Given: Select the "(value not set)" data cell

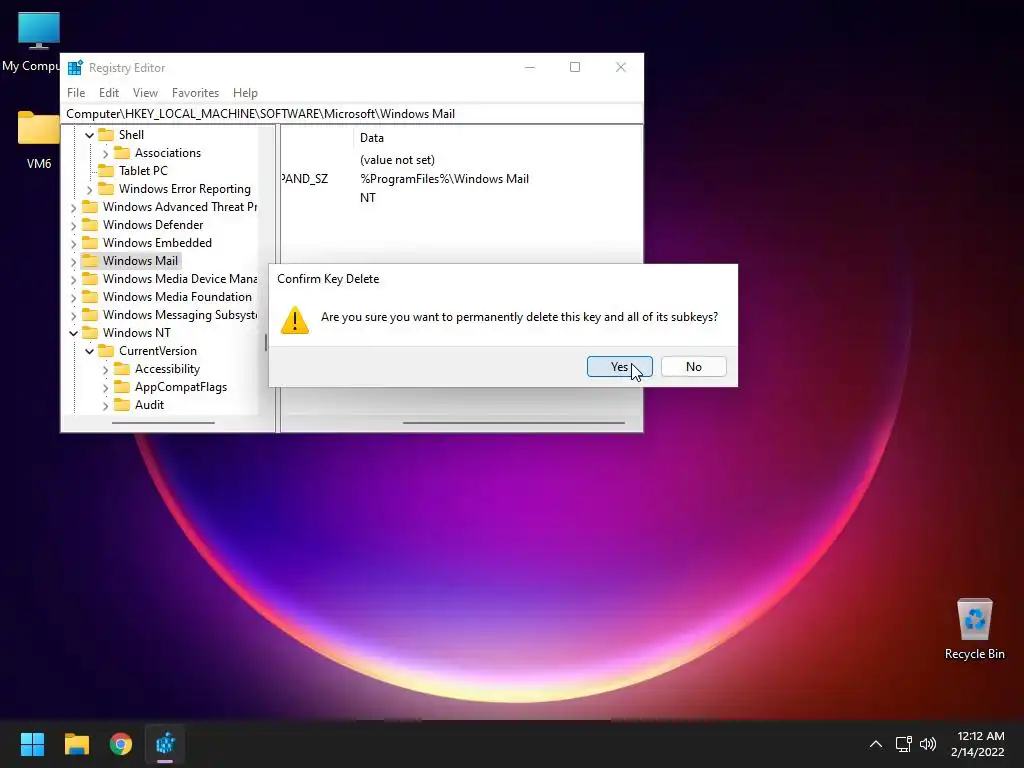Looking at the screenshot, I should coord(397,160).
